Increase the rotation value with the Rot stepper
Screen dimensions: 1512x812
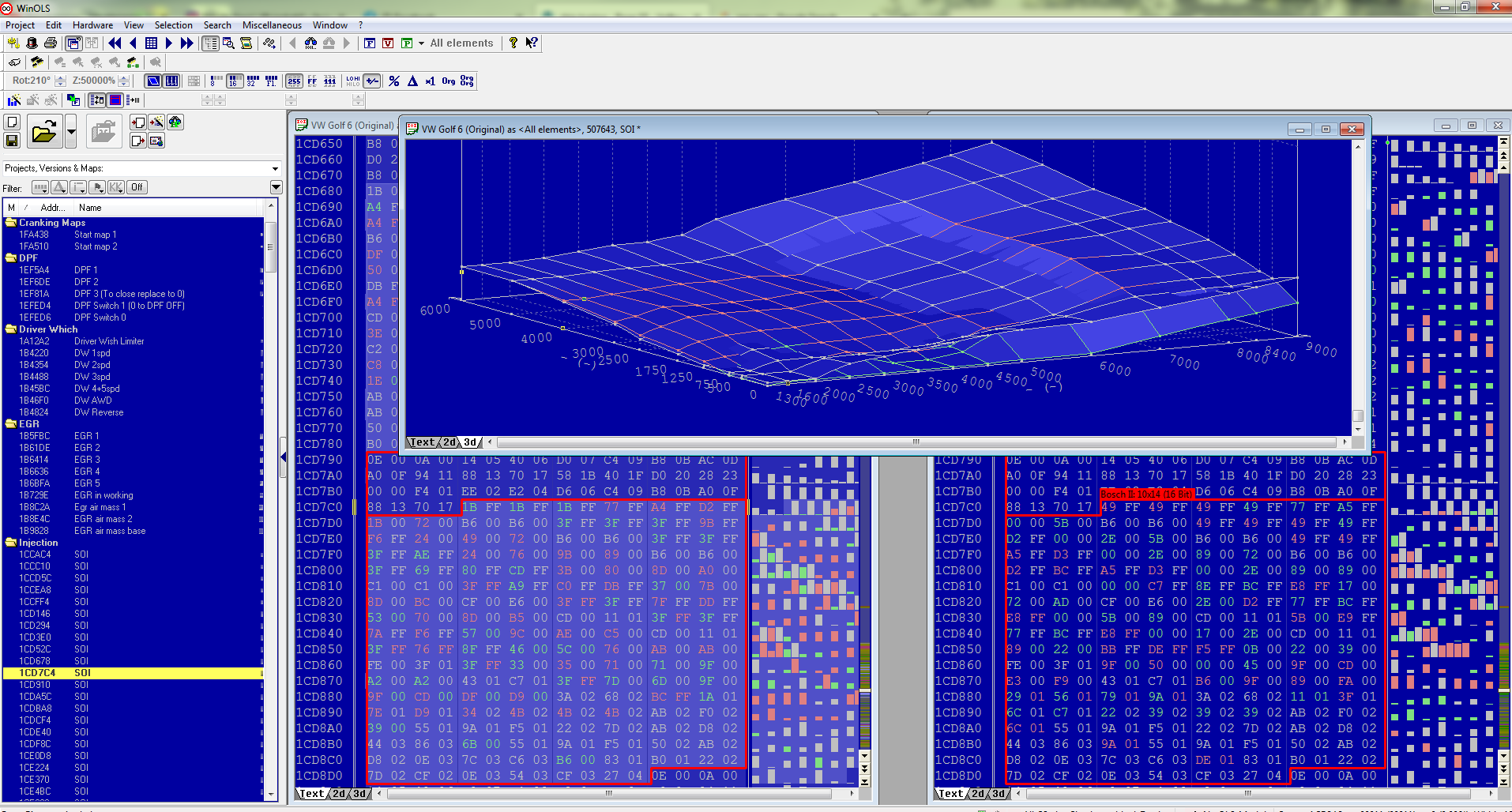[x=61, y=77]
